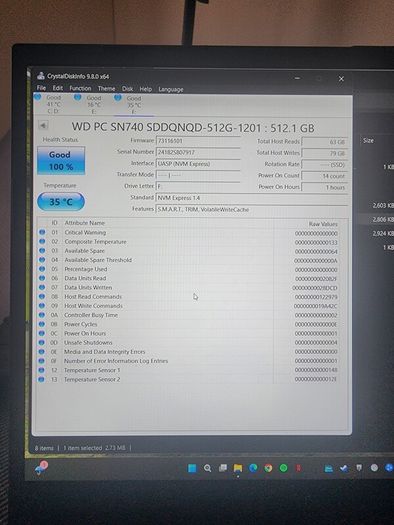Click the Features field with S.M.A.R.T., TRIM

252,209
